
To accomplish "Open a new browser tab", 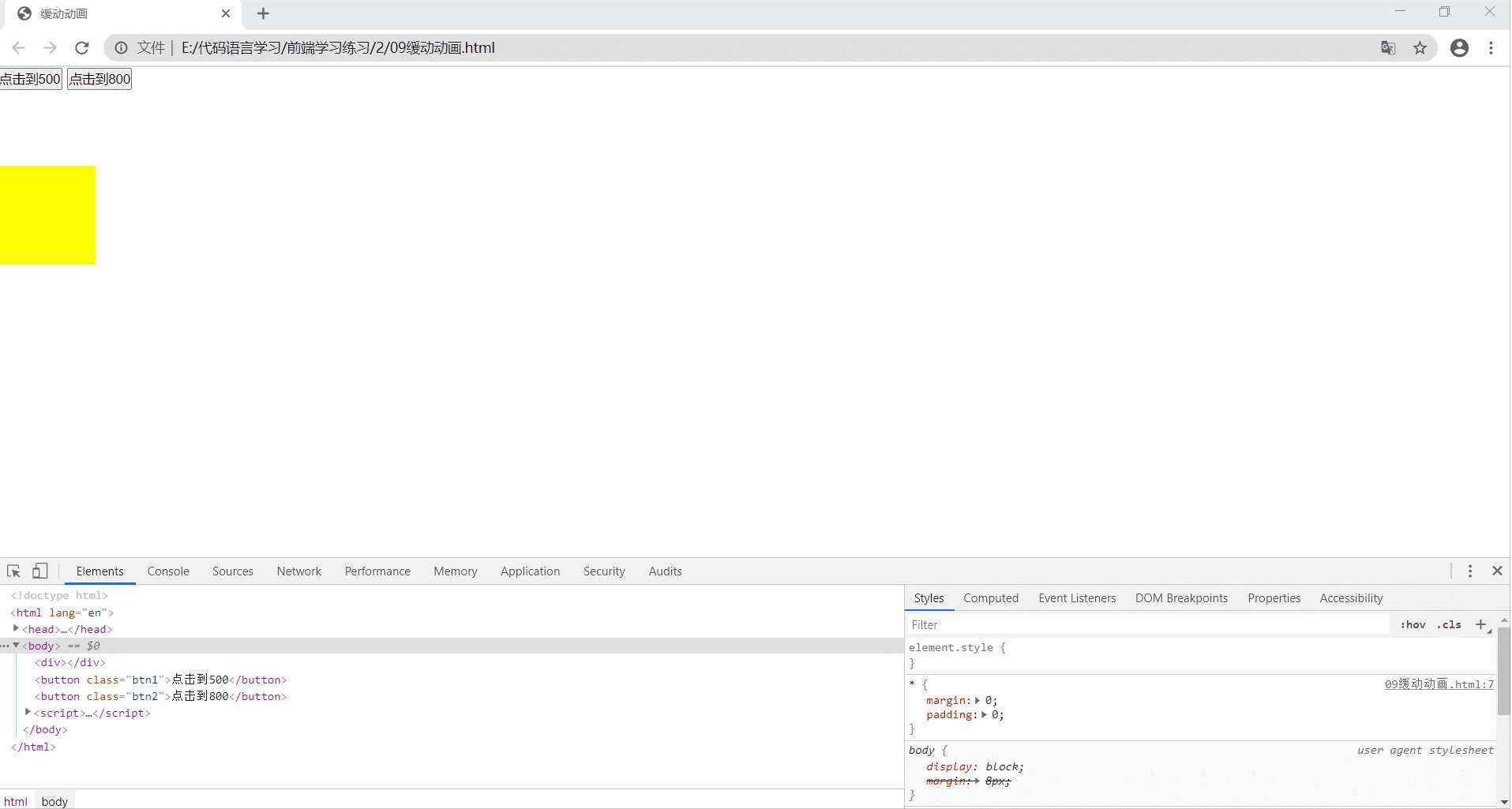I will tap(264, 13).
